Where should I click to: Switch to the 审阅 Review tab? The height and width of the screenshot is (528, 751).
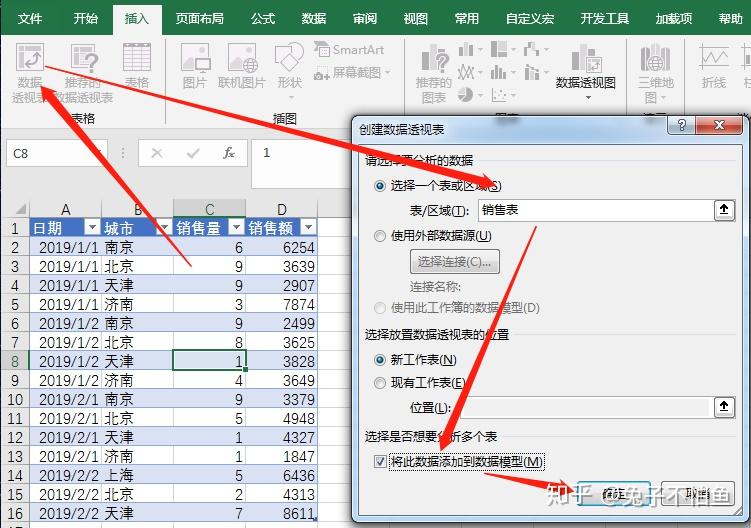click(x=364, y=19)
